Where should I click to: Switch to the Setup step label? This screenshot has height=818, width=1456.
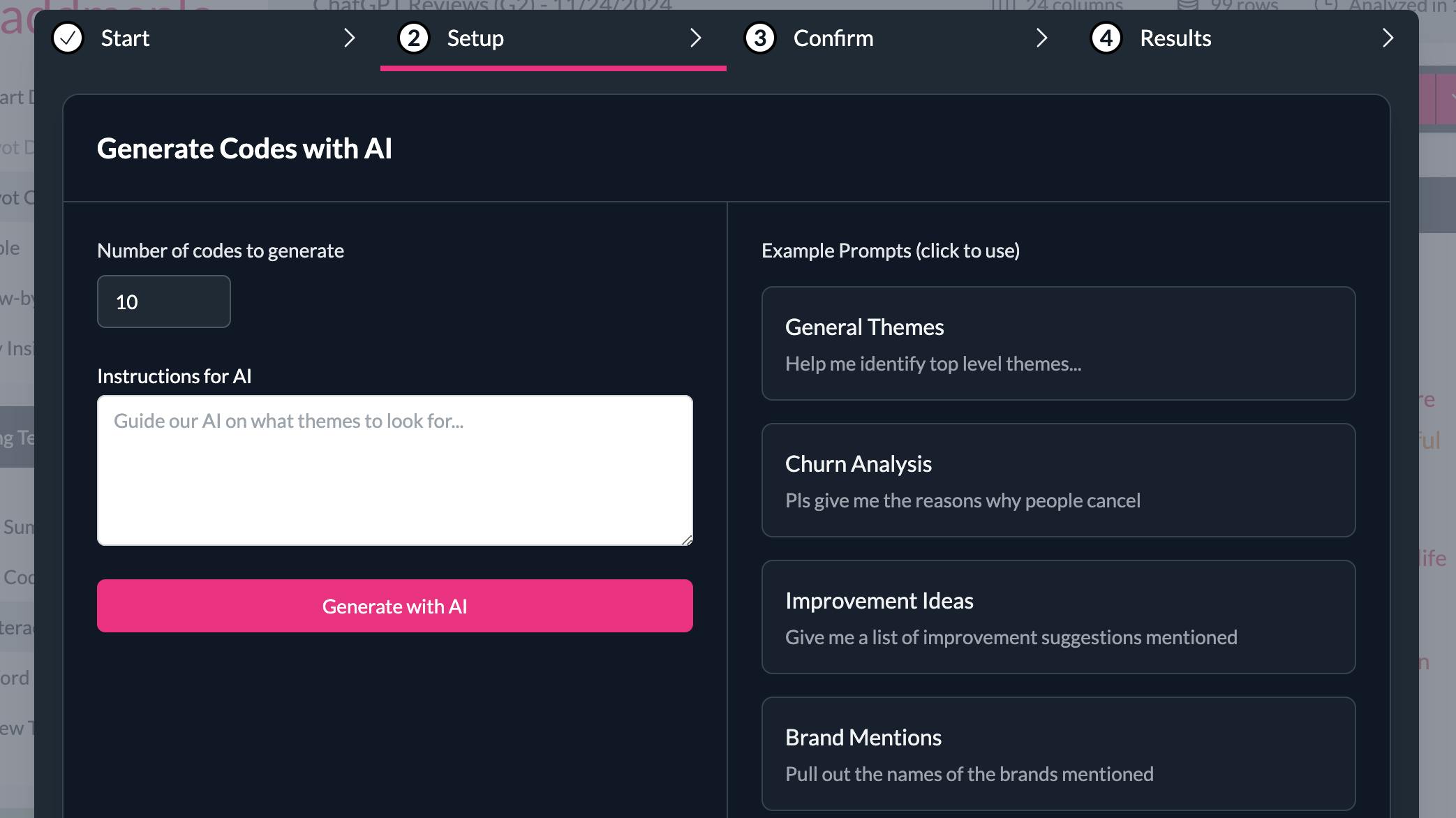click(x=475, y=38)
